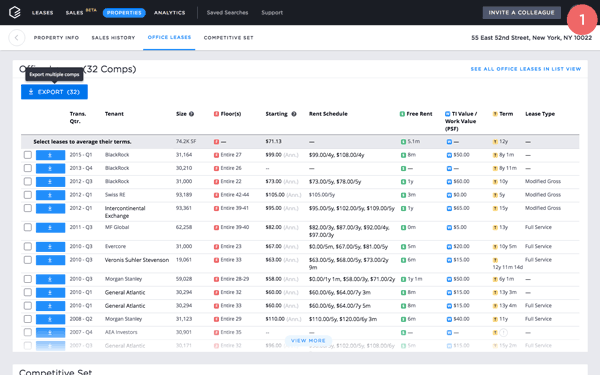
Task: Download the Intercontinental Exchange comp
Action: pos(50,209)
